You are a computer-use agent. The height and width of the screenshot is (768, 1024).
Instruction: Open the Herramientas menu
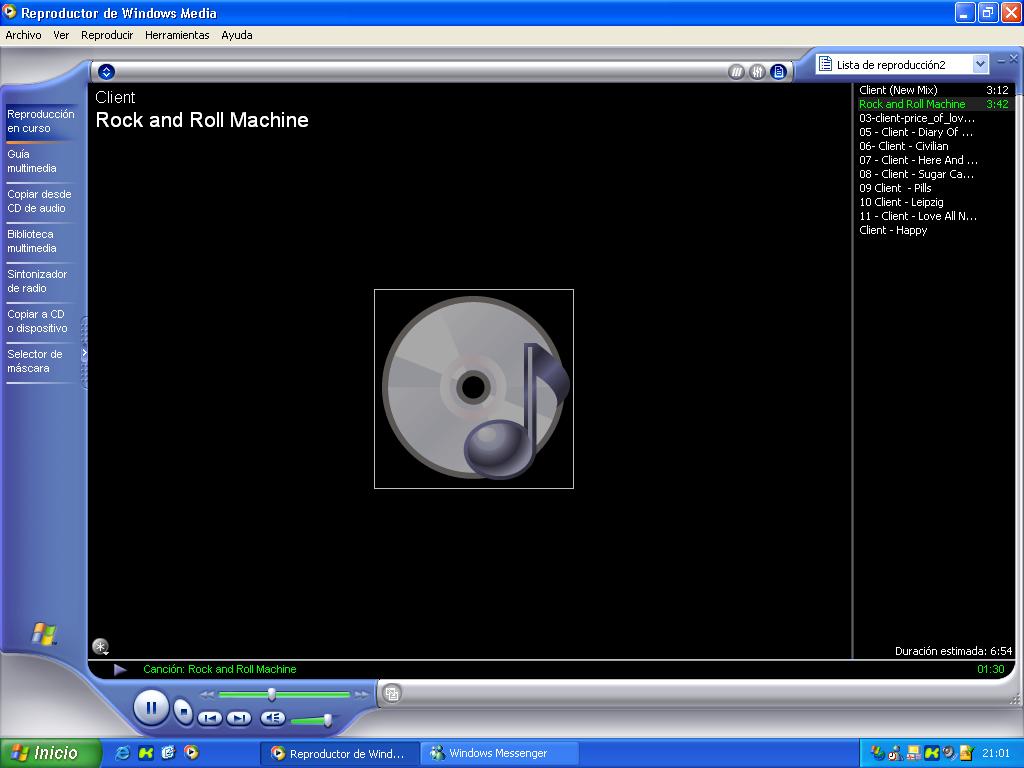177,35
